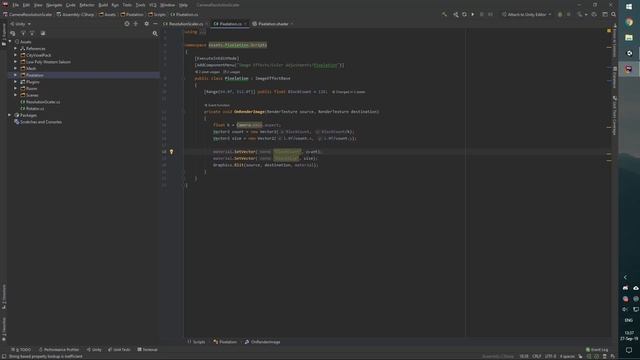The width and height of the screenshot is (640, 360).
Task: Open Unity from the Windows taskbar
Action: tap(629, 53)
